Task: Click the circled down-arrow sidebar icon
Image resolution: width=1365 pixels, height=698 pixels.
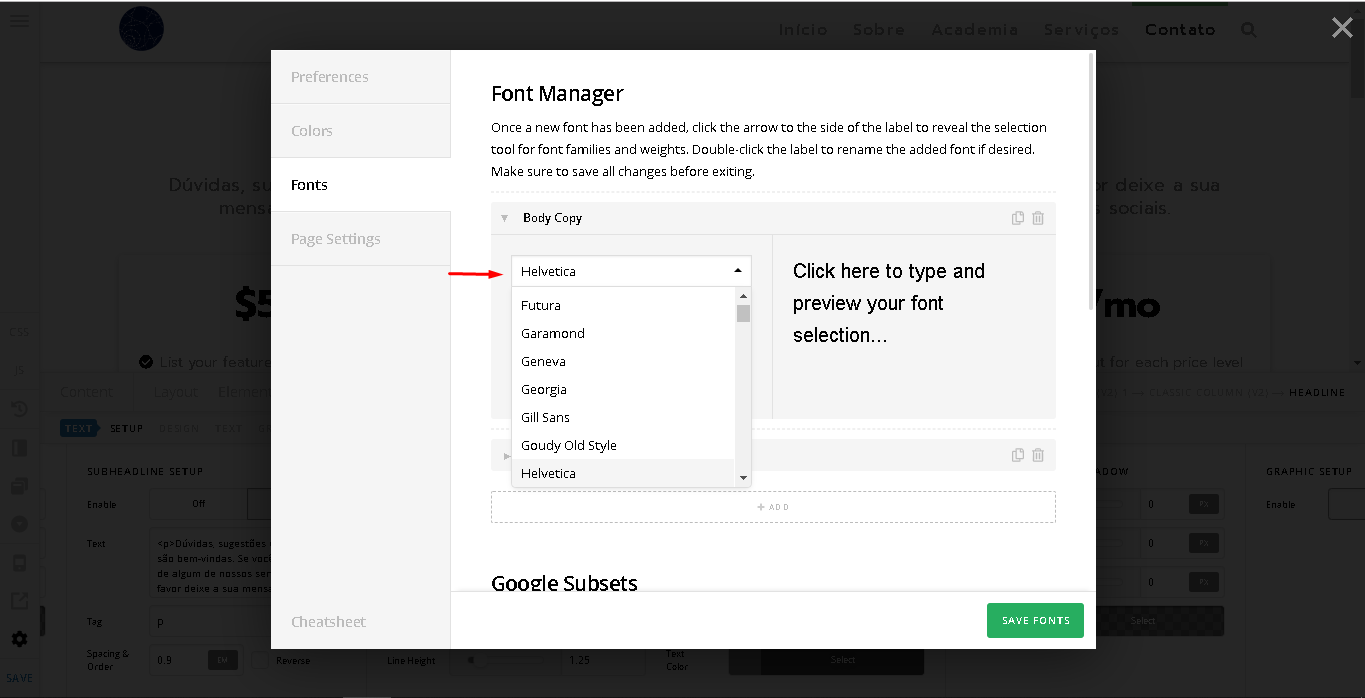Action: 19,524
